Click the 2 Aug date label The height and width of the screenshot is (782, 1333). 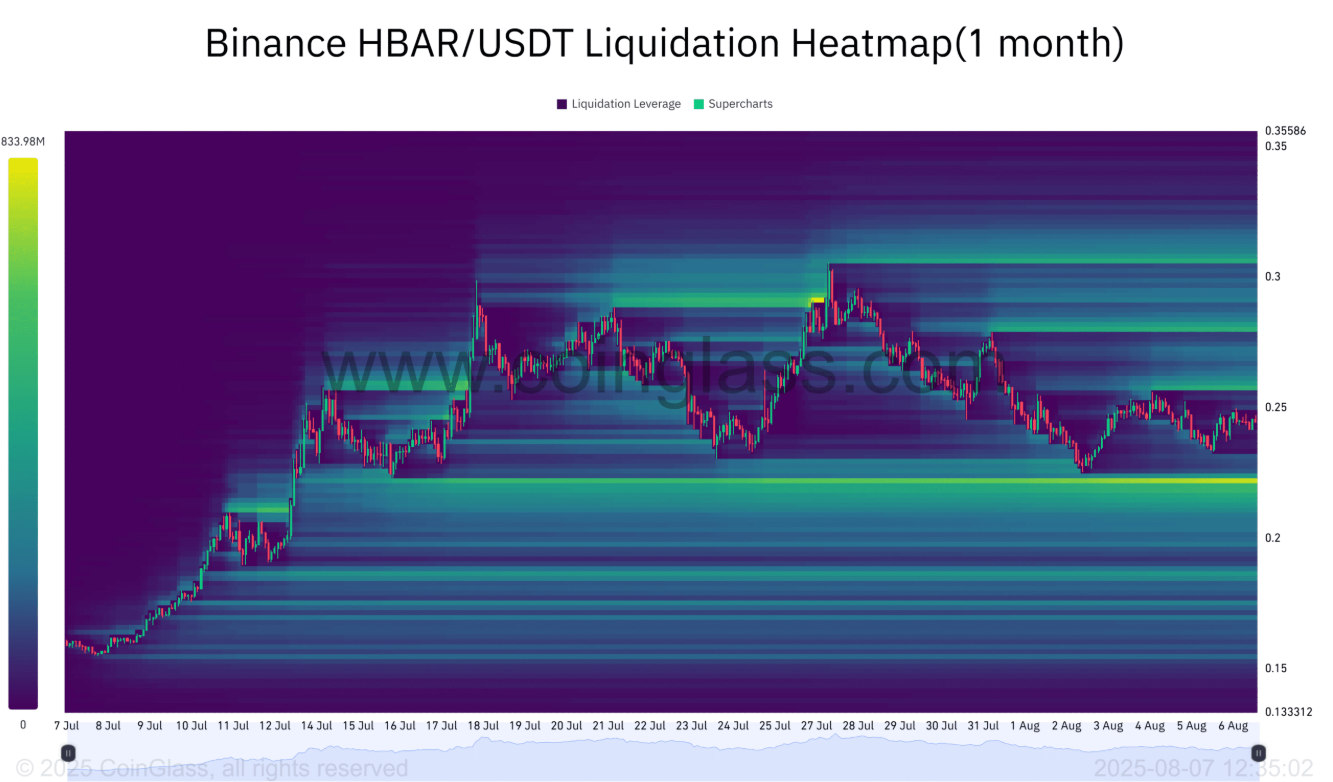pos(1068,726)
